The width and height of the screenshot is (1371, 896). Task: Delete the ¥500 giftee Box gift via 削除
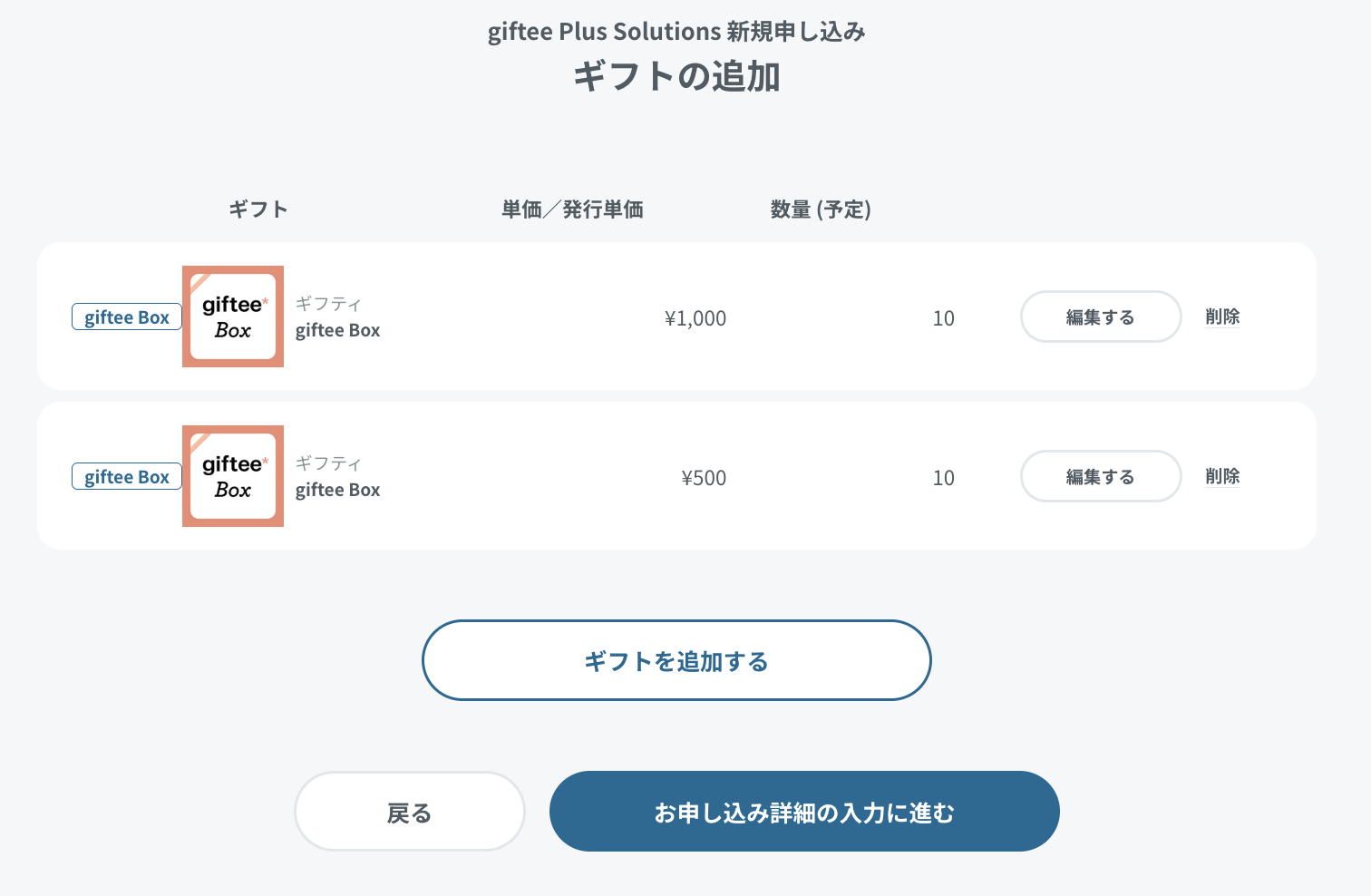(x=1222, y=476)
